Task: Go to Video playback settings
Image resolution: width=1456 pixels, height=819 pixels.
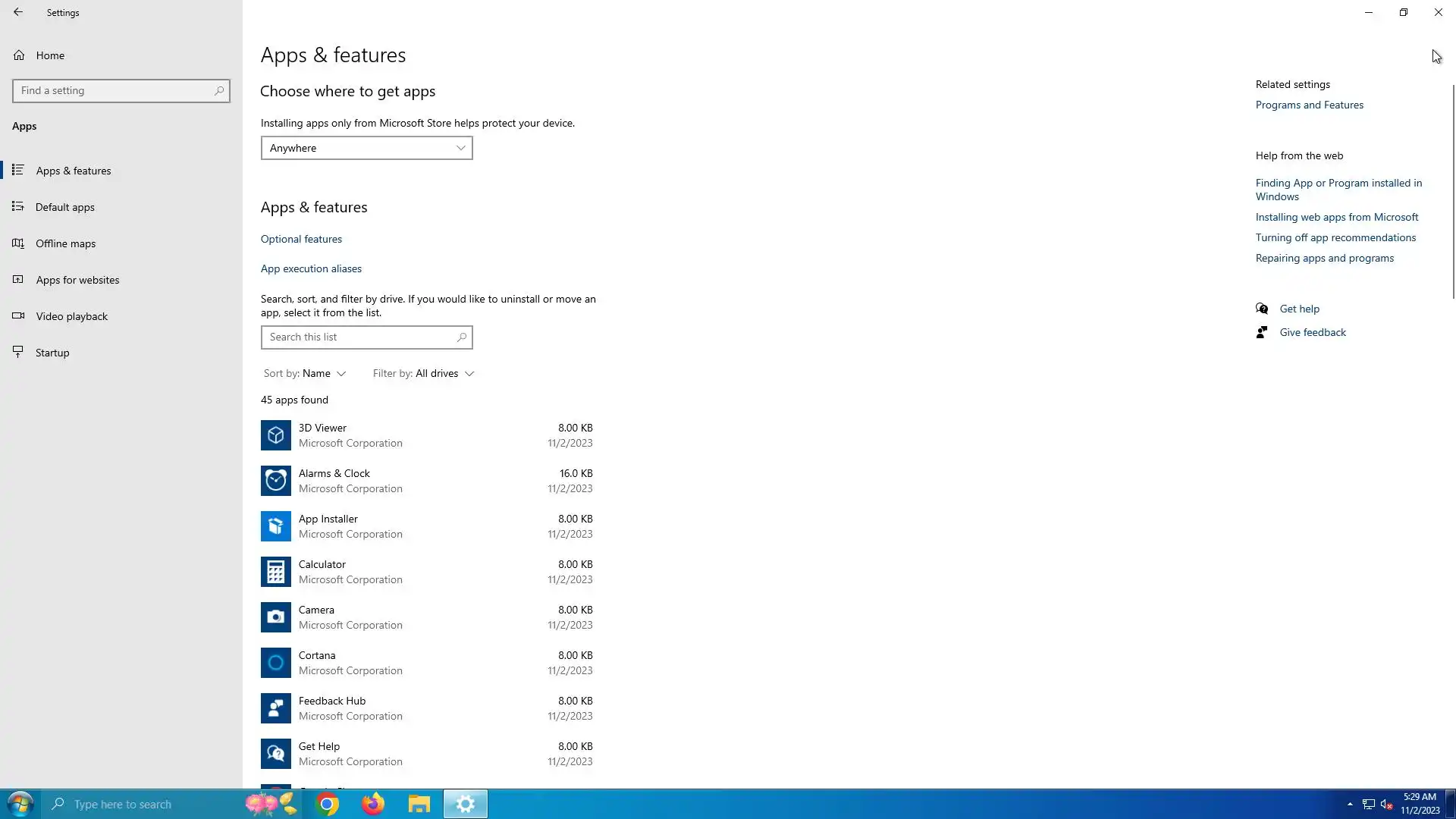Action: tap(72, 316)
